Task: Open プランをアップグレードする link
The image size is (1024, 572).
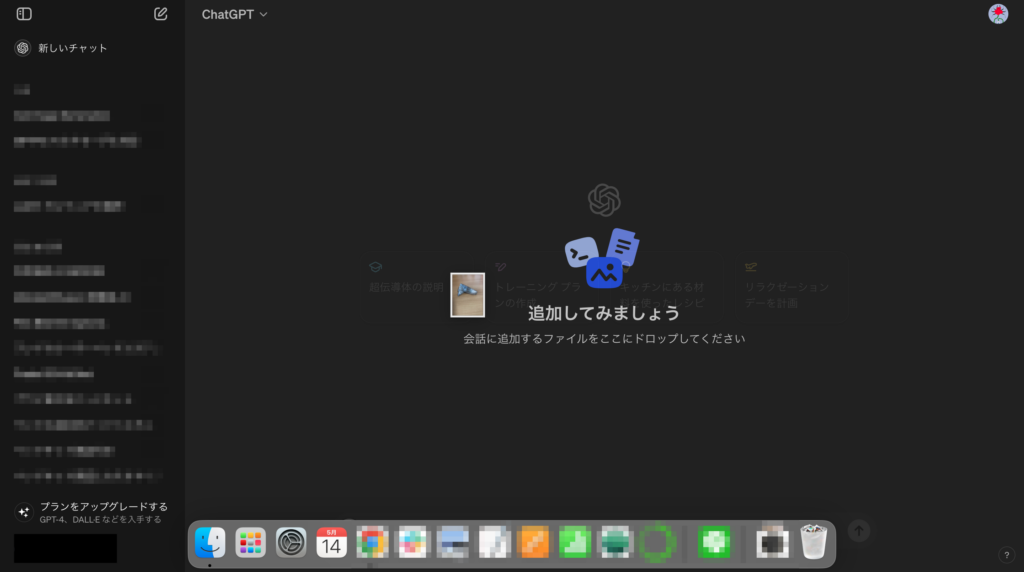Action: click(104, 507)
